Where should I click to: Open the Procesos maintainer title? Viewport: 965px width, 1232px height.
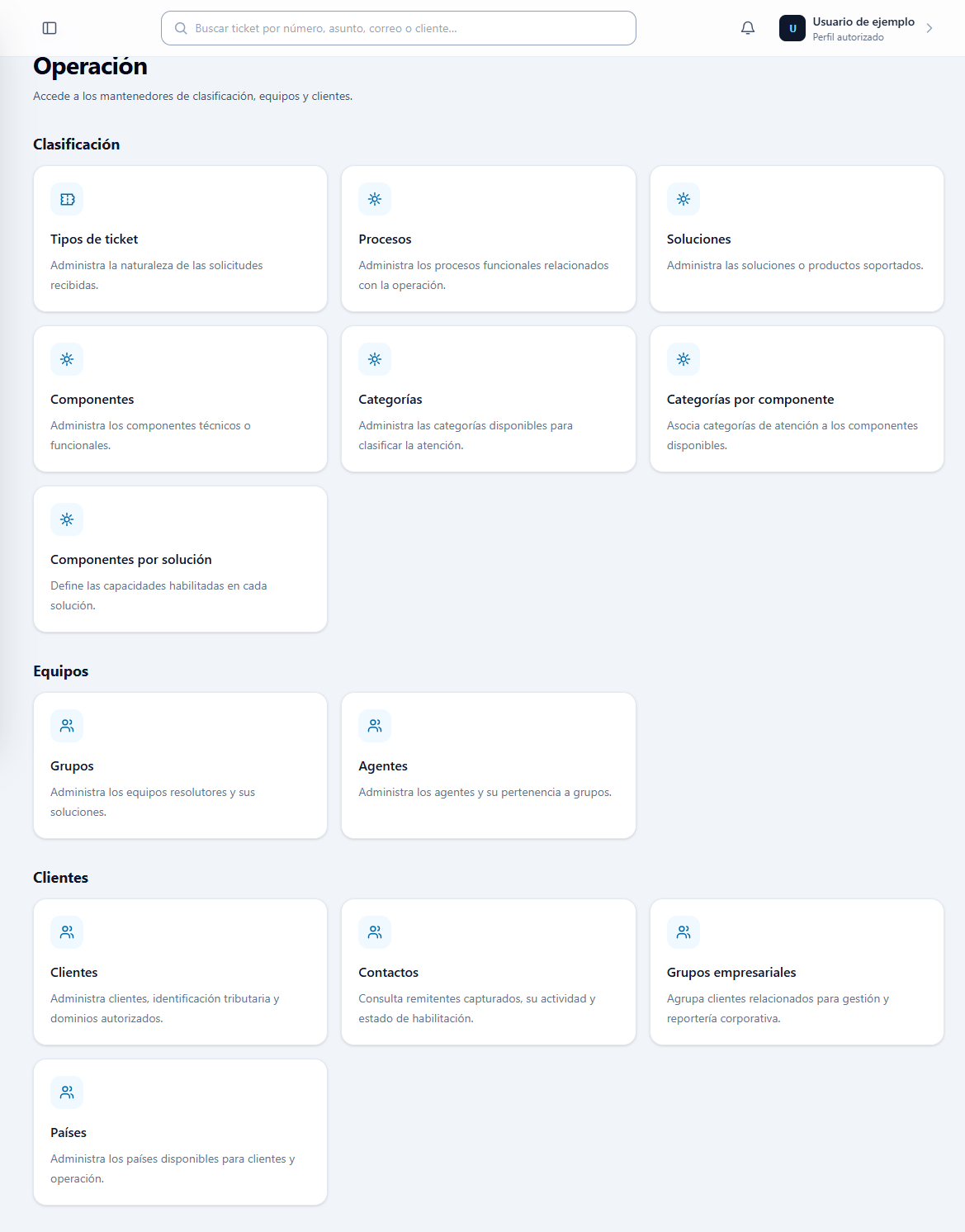tap(385, 239)
